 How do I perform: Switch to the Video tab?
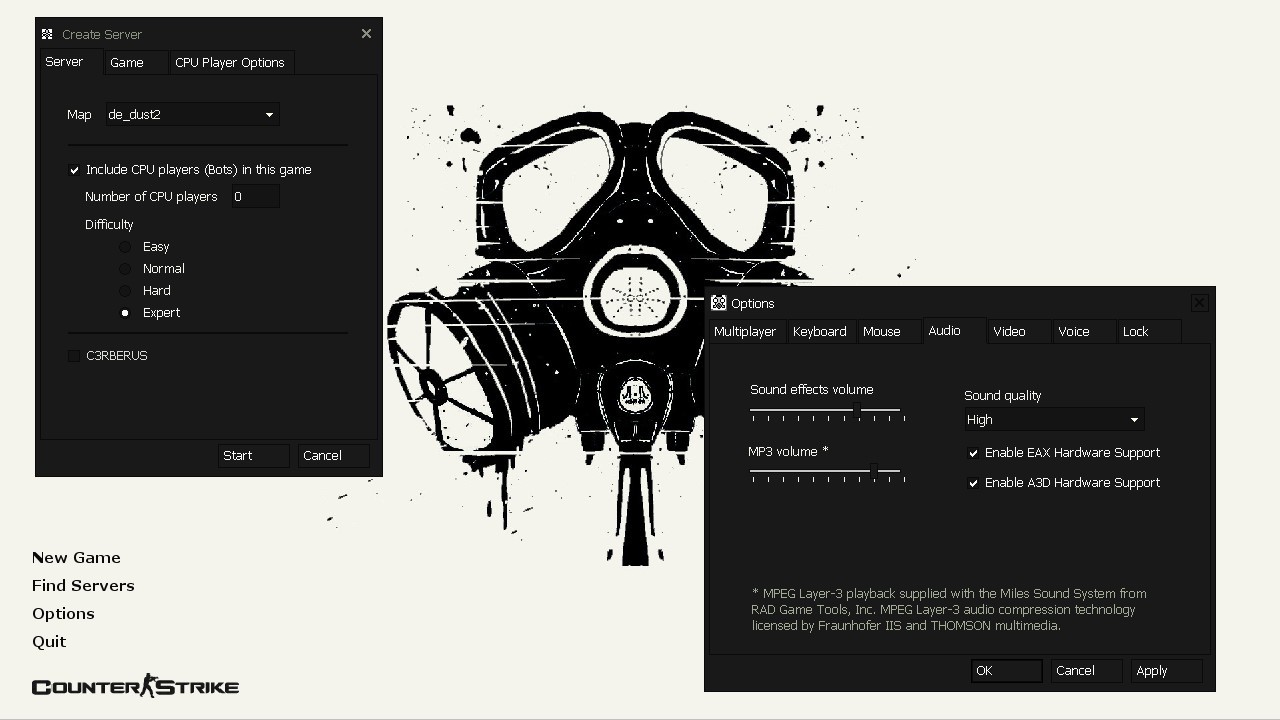[1009, 331]
